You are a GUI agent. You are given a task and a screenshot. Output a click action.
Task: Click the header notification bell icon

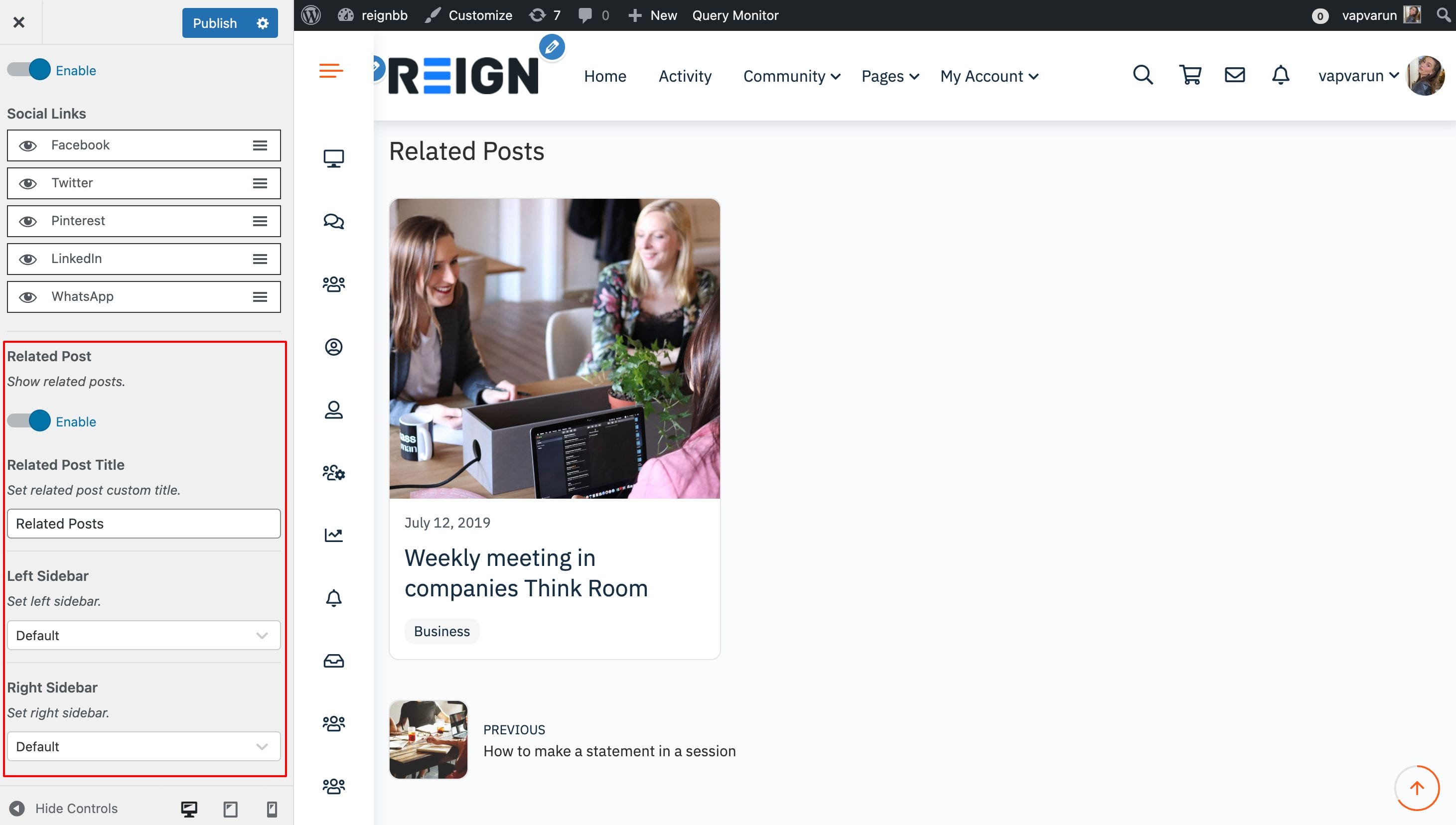pyautogui.click(x=1280, y=75)
